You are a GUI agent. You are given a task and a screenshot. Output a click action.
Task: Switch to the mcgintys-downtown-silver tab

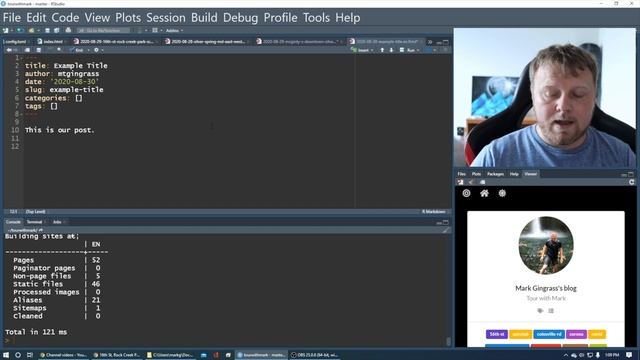tap(300, 42)
